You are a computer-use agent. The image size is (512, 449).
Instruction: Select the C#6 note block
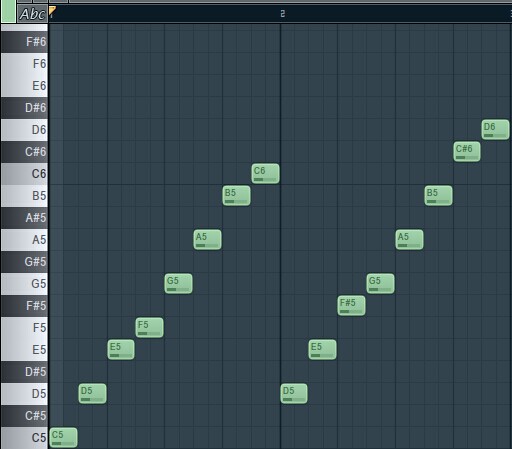click(467, 152)
